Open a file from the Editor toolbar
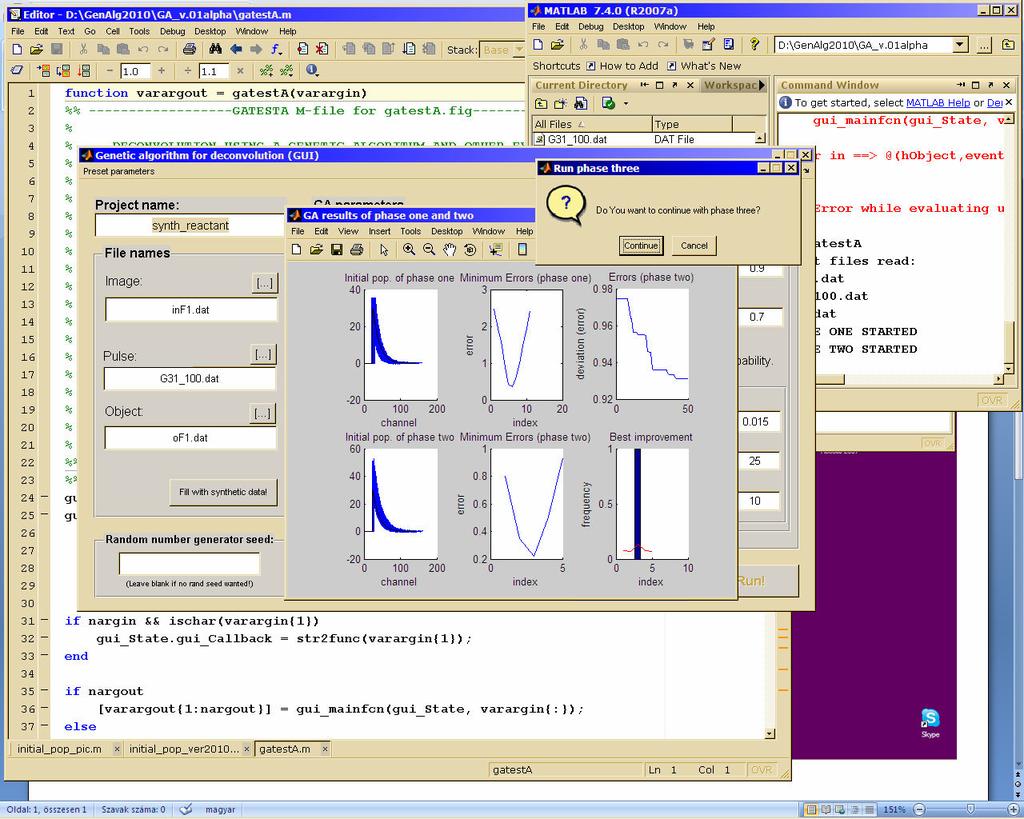This screenshot has width=1024, height=819. [37, 50]
